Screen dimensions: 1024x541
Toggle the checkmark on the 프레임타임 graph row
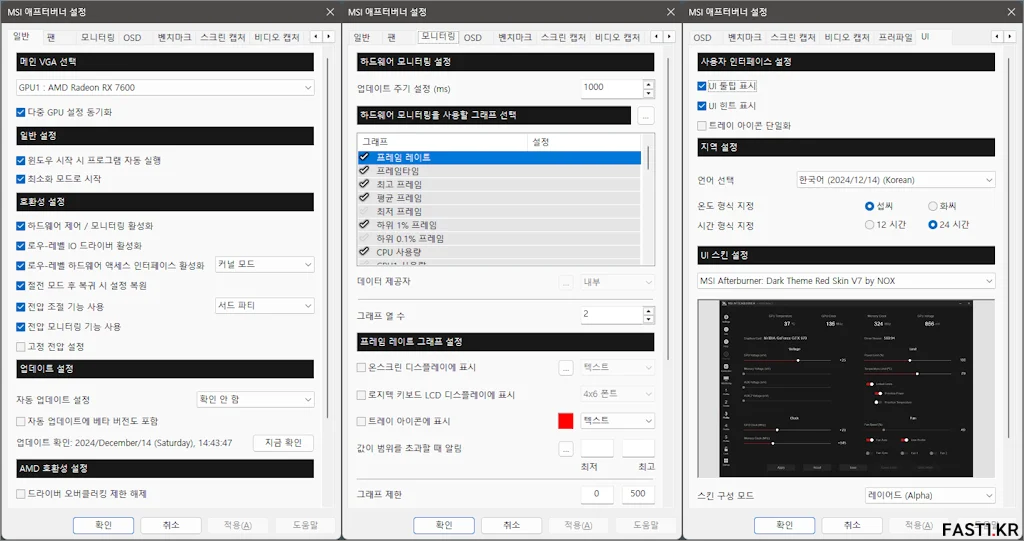pyautogui.click(x=364, y=171)
